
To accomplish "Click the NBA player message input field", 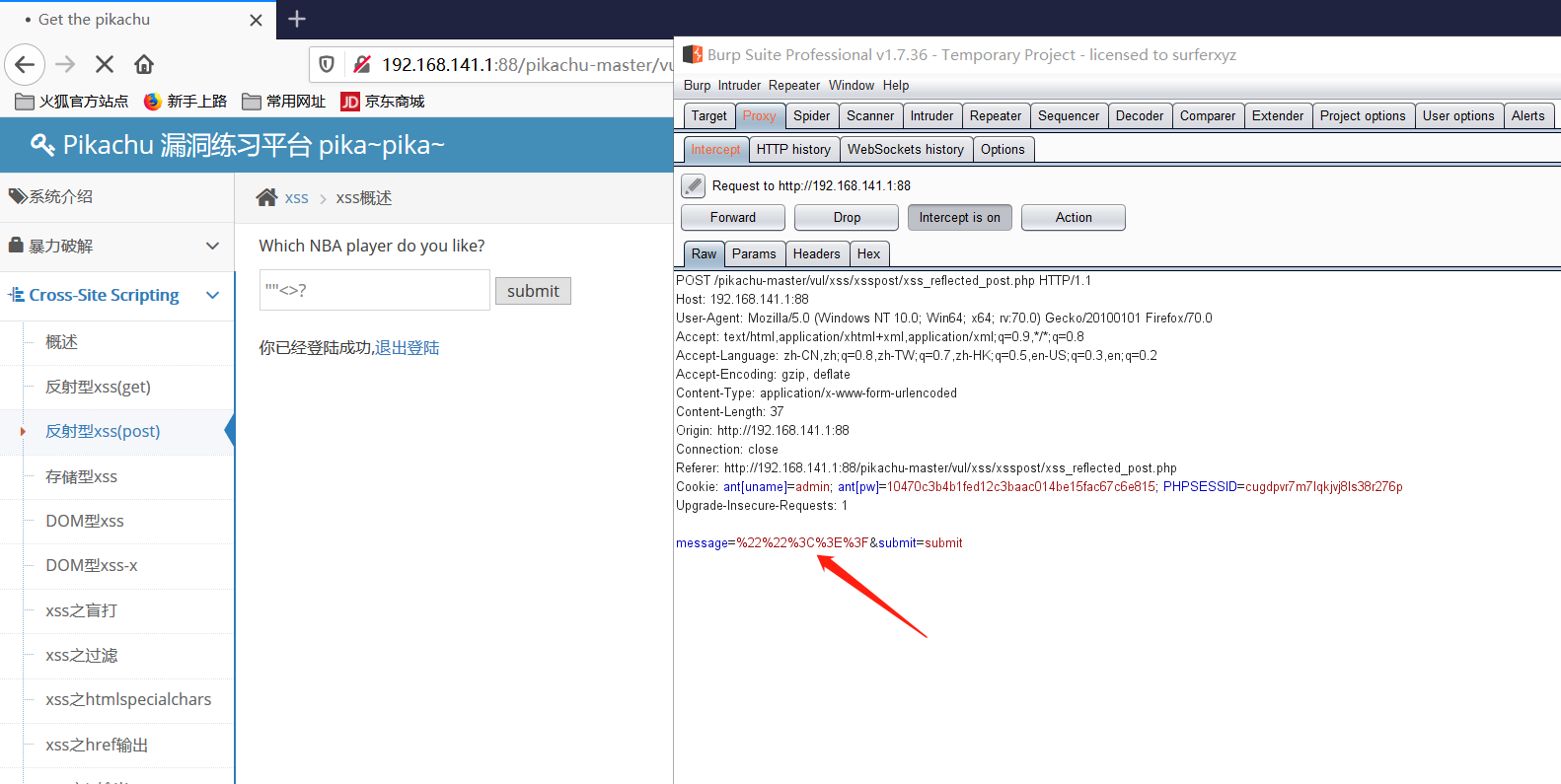I will [x=375, y=290].
